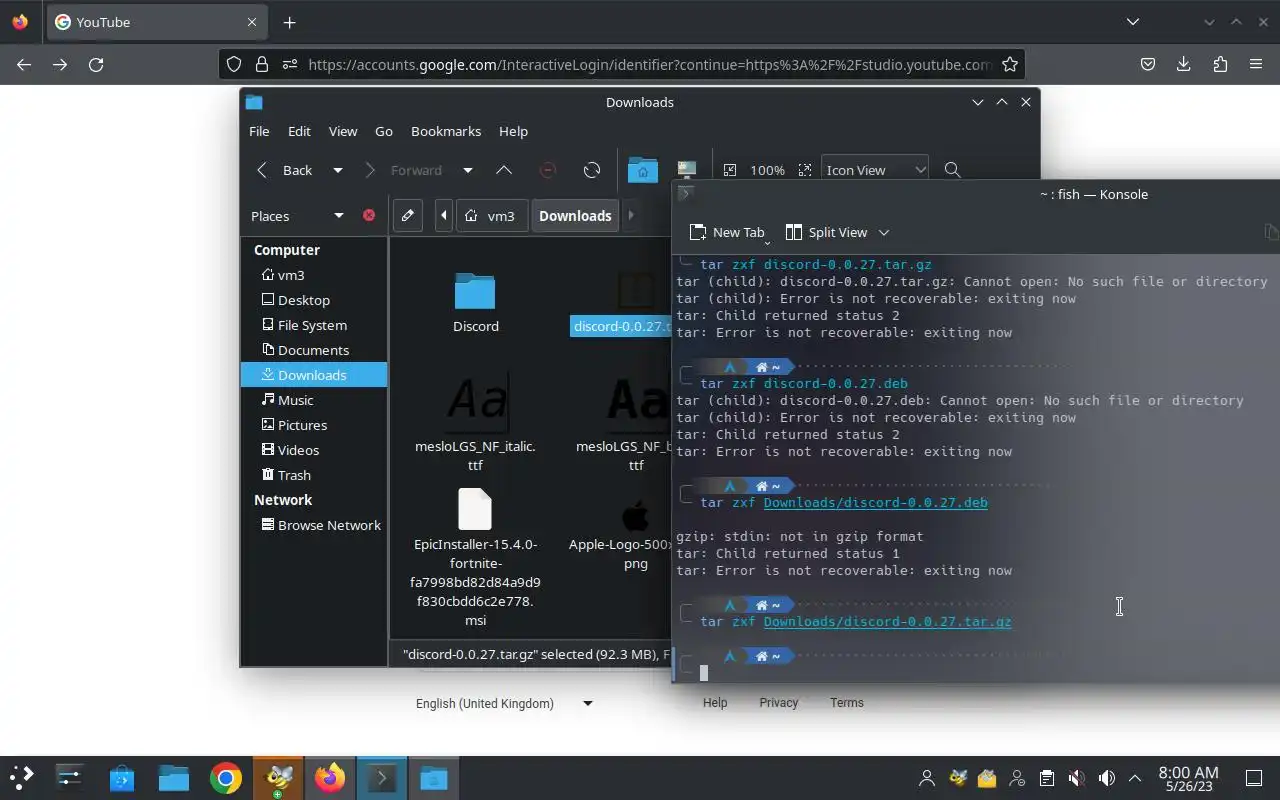
Task: Select the mesloLGS_NF_italic.ttf font file
Action: tap(475, 424)
